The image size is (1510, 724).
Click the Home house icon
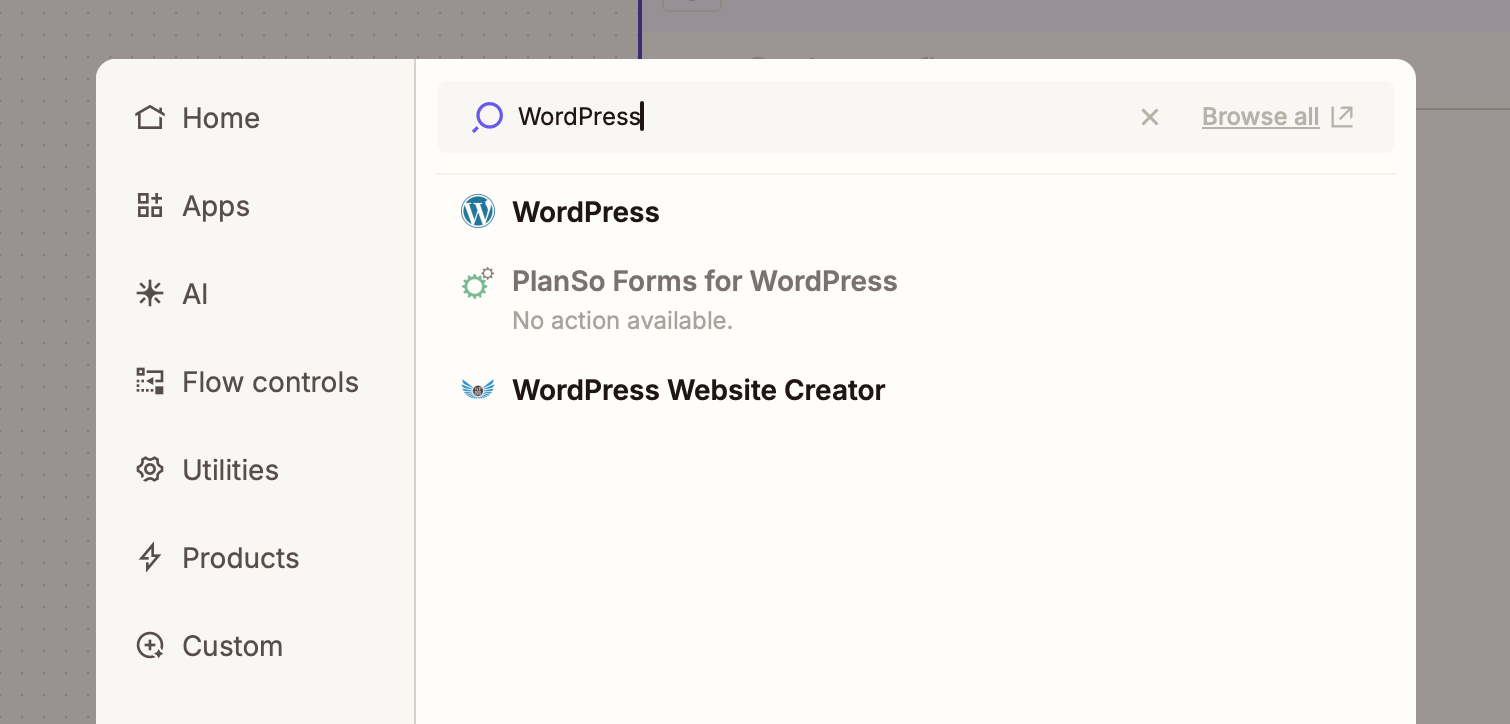click(x=150, y=118)
